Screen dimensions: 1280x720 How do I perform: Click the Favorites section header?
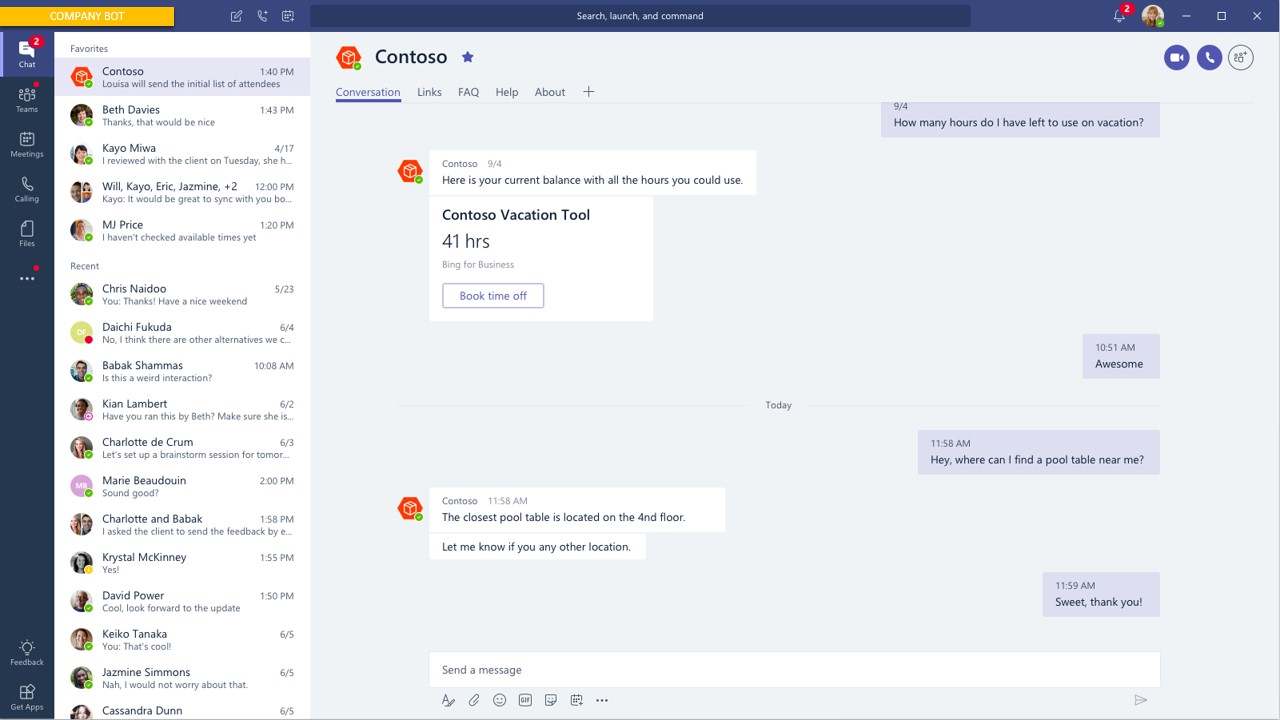click(89, 49)
